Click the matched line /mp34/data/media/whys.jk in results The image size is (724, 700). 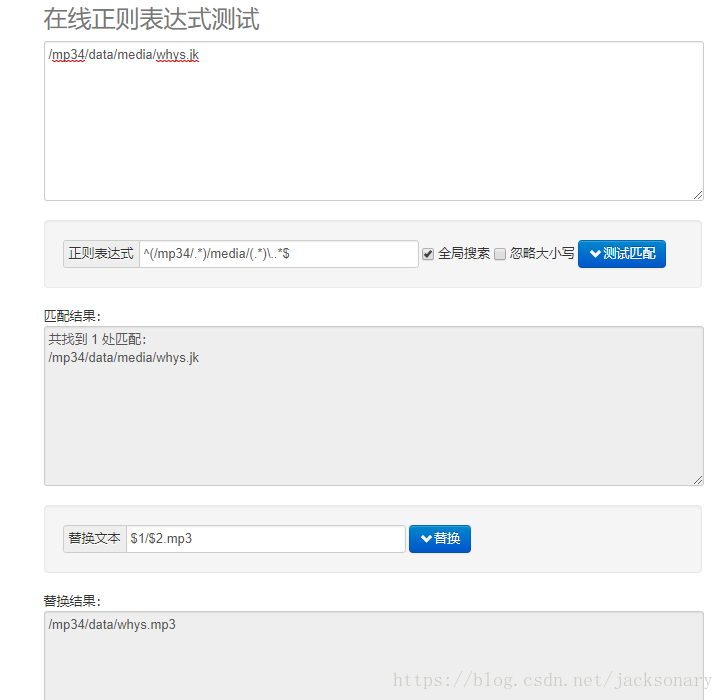tap(124, 357)
